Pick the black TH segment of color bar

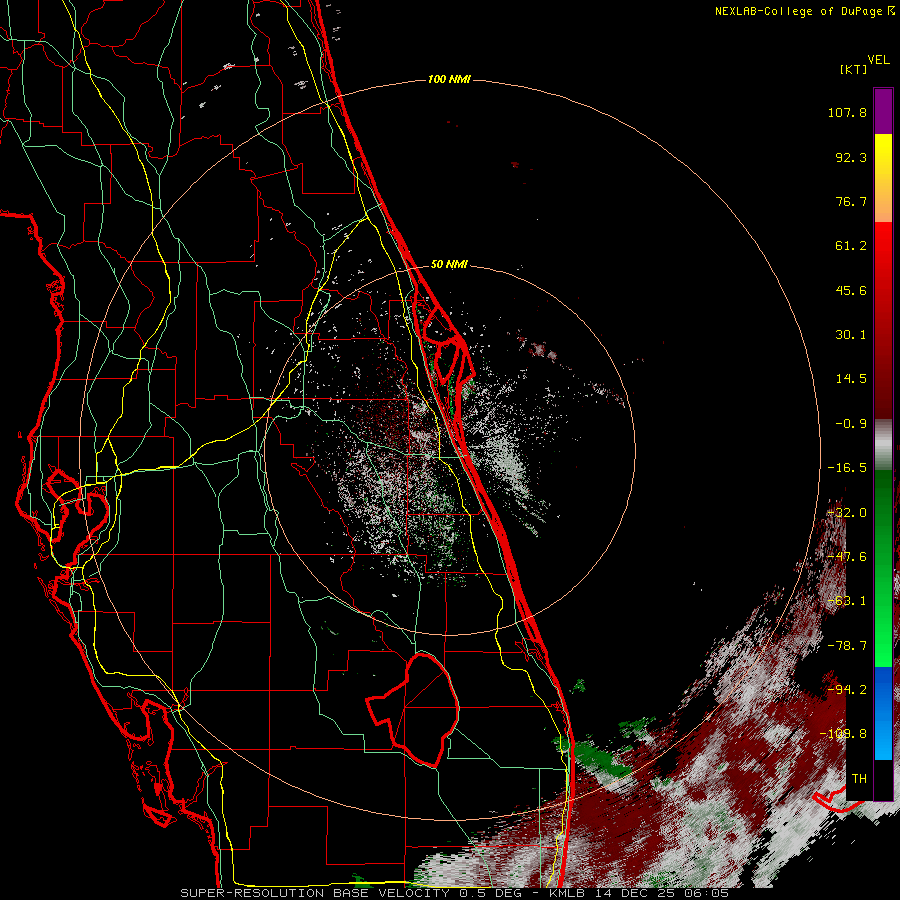(x=883, y=779)
